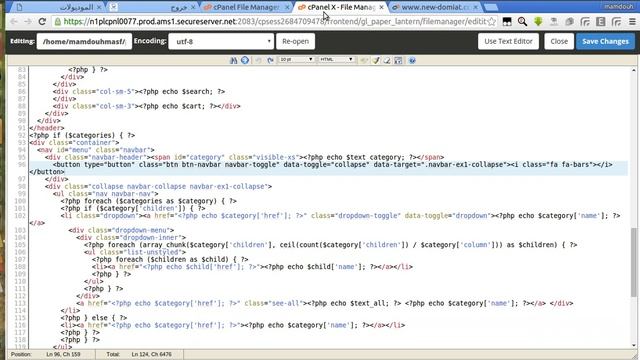Select the cPanel X - File Manager tab
This screenshot has width=640, height=360.
(341, 7)
